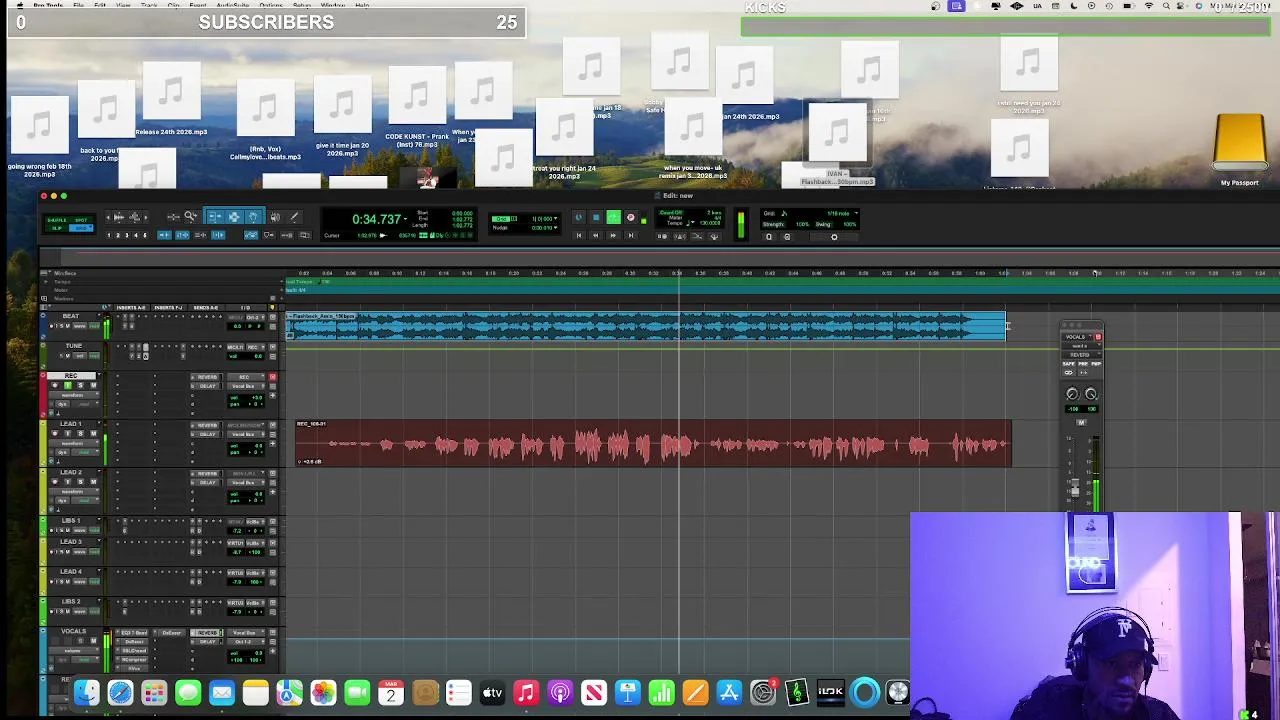1280x720 pixels.
Task: Open File menu in menu bar
Action: point(79,5)
